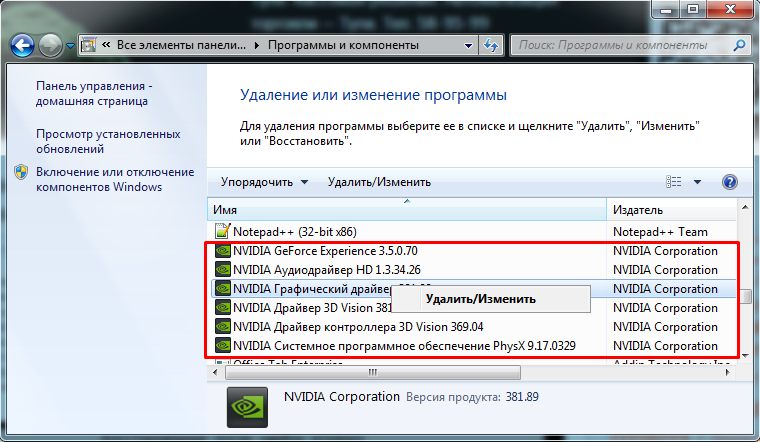The width and height of the screenshot is (760, 442).
Task: Minimize the Programs and Features window
Action: click(x=666, y=9)
